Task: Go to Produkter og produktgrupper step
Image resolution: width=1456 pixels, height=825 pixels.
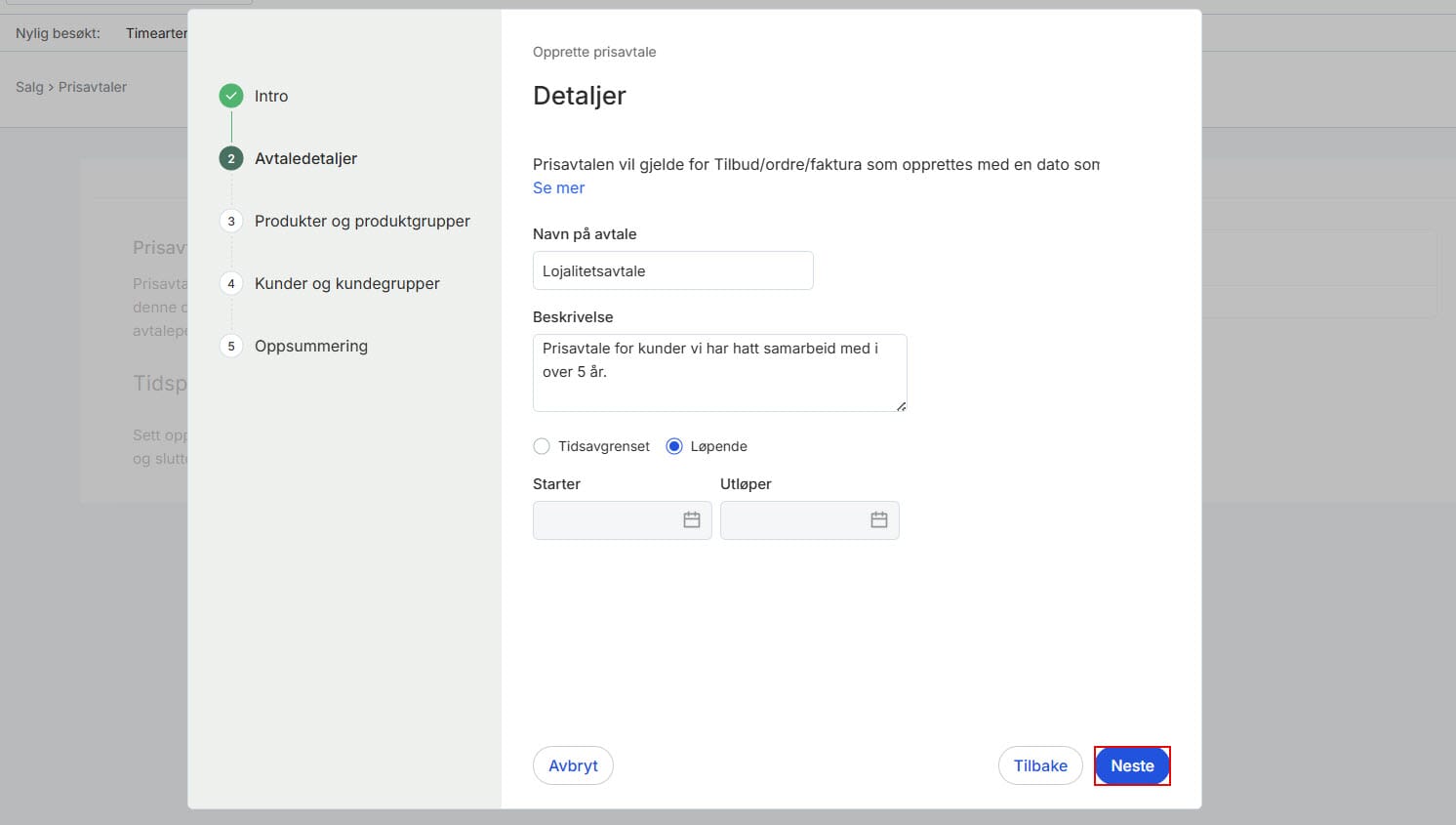Action: tap(362, 221)
